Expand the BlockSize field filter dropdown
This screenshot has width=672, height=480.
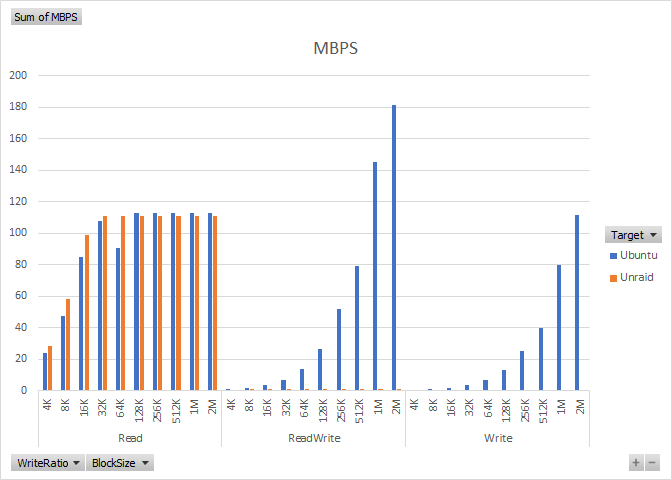click(x=119, y=463)
